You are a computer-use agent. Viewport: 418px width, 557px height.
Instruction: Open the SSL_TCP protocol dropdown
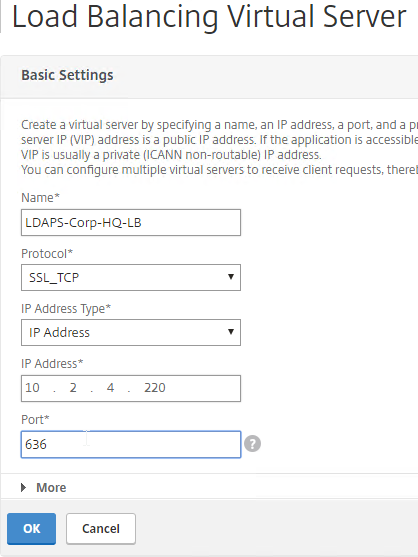click(x=131, y=277)
